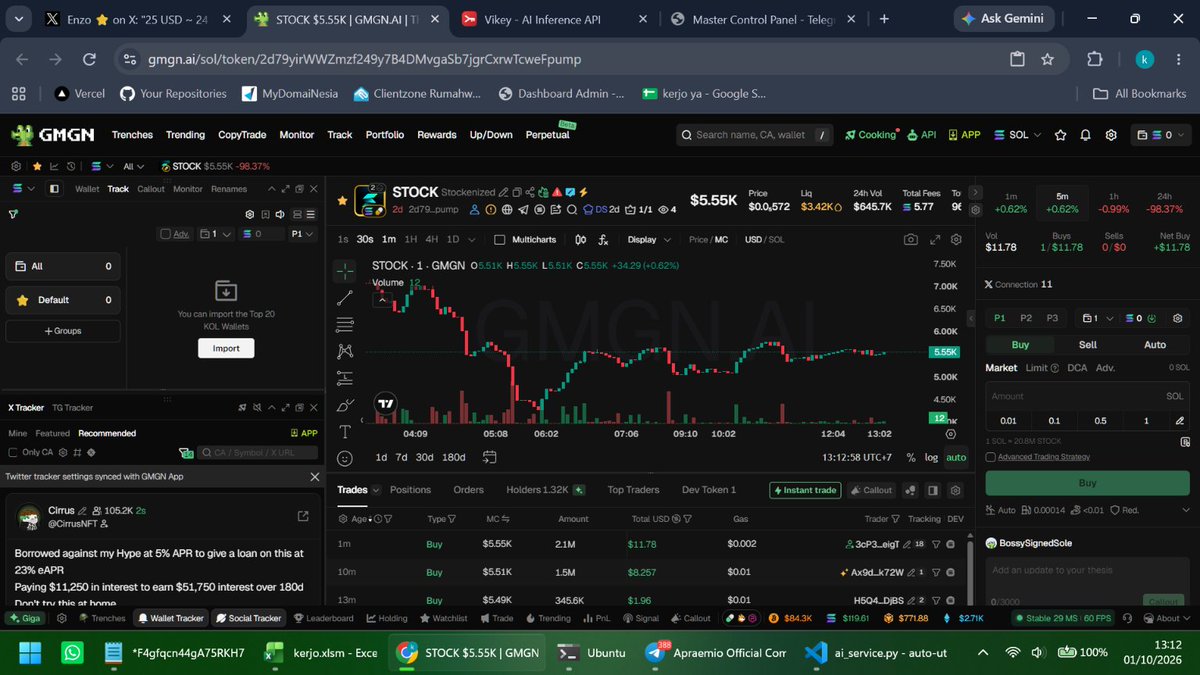Image resolution: width=1200 pixels, height=675 pixels.
Task: Toggle percent scale on chart
Action: (910, 457)
